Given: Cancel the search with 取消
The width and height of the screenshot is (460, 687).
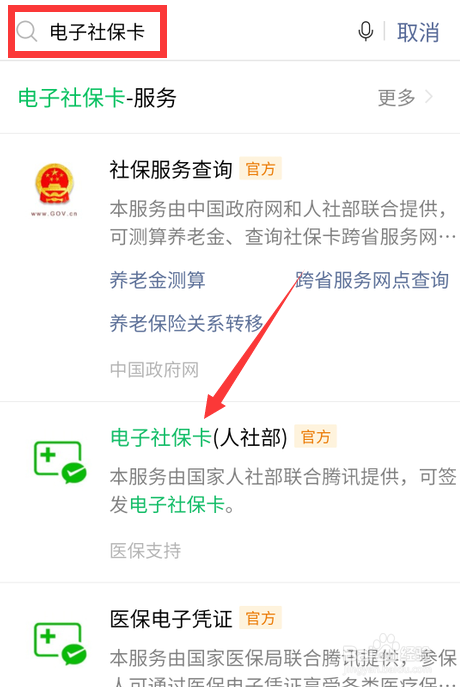Looking at the screenshot, I should (418, 32).
